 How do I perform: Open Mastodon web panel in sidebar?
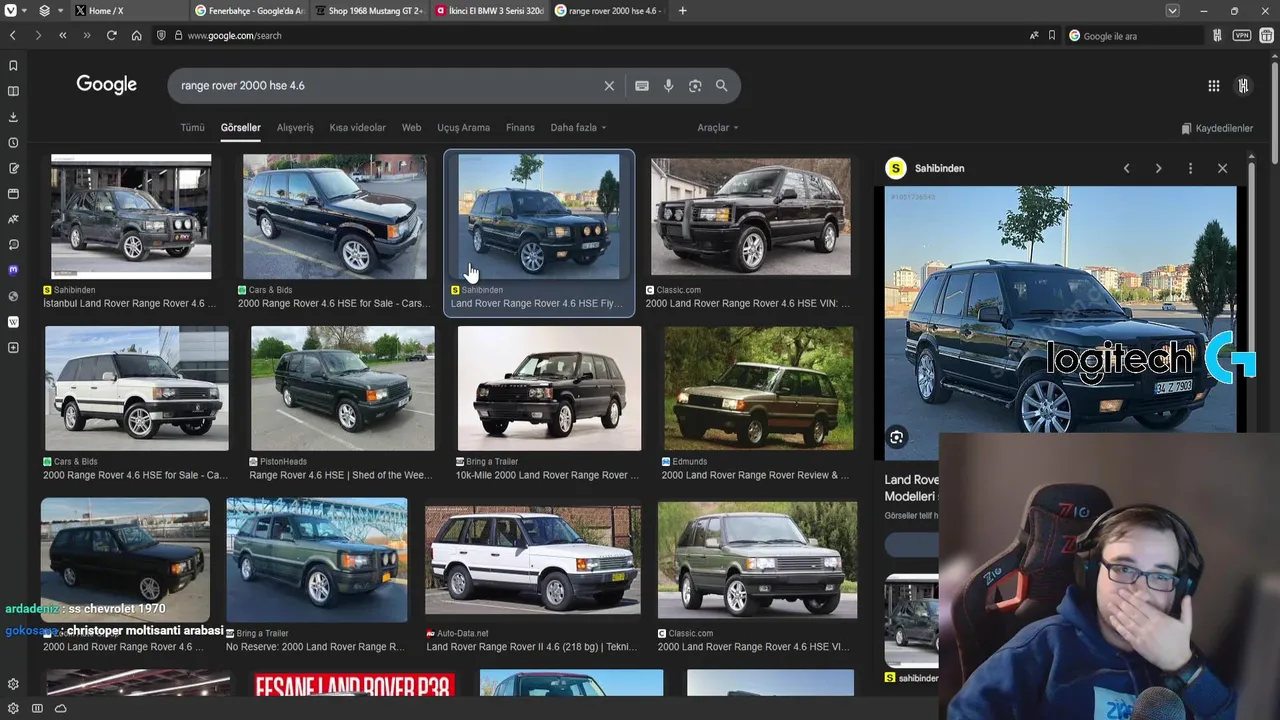click(13, 270)
